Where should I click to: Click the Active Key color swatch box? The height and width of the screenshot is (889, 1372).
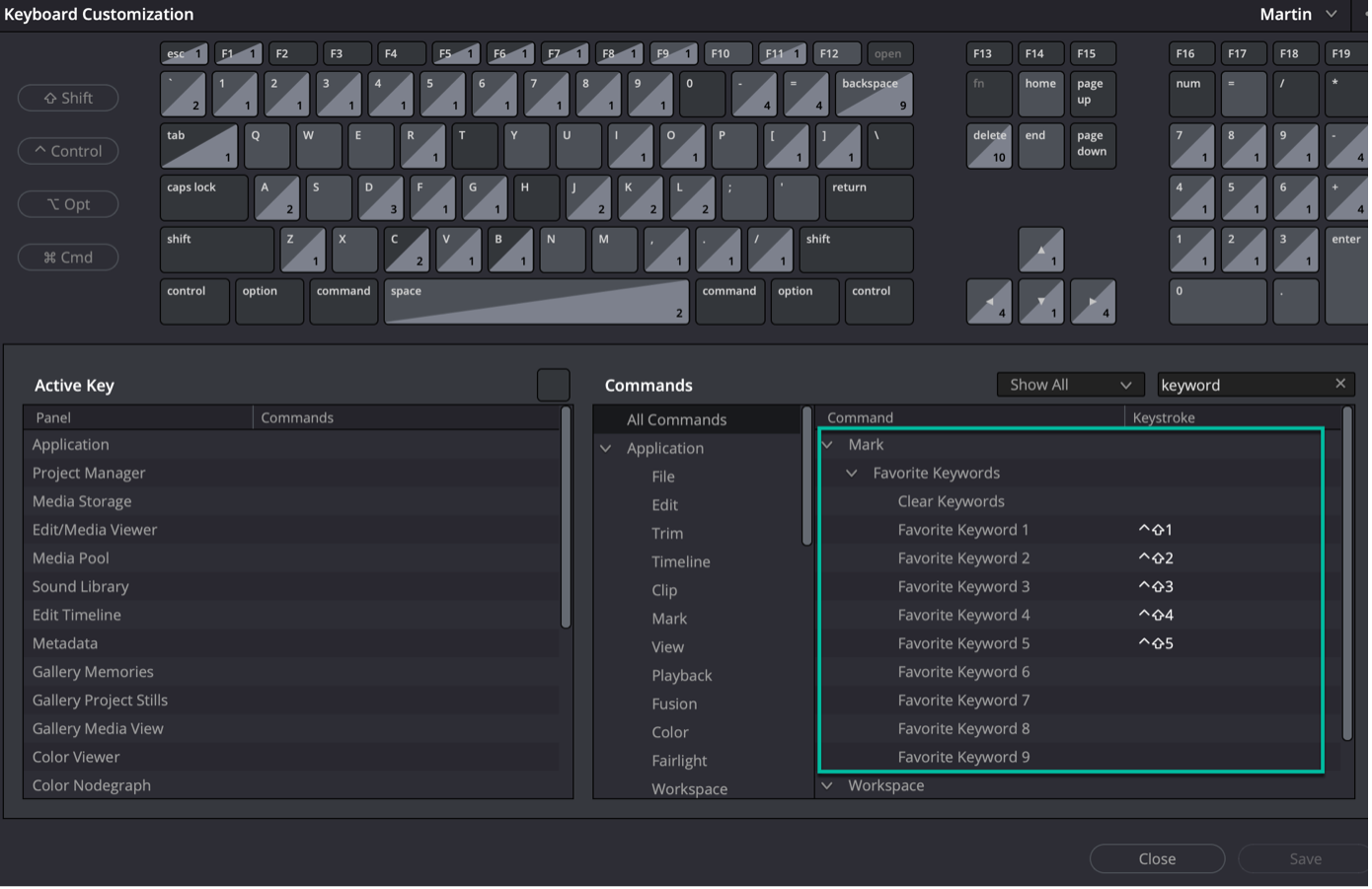554,385
